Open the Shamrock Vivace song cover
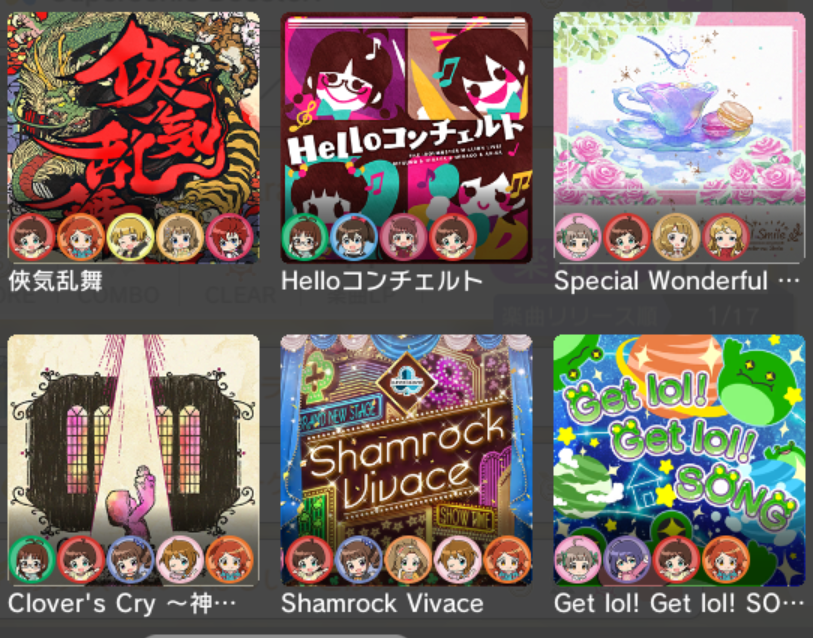Image resolution: width=813 pixels, height=638 pixels. click(406, 460)
